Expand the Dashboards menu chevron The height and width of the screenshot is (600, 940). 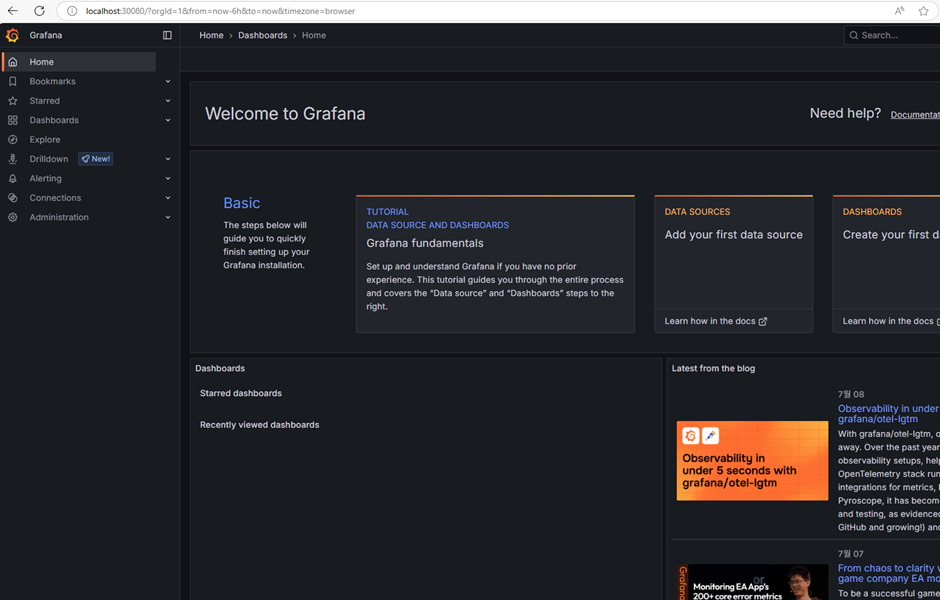pyautogui.click(x=168, y=120)
